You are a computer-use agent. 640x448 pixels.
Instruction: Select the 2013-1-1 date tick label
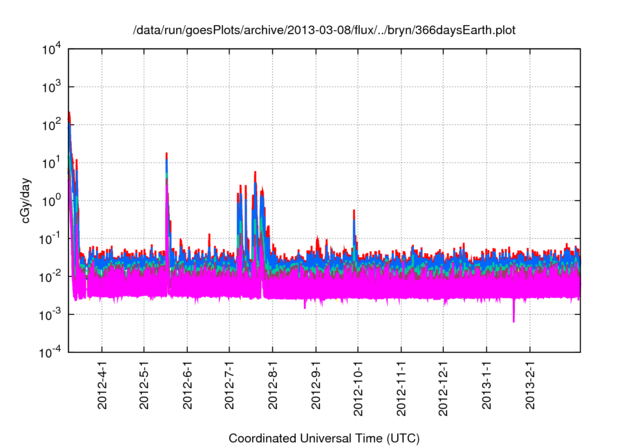coord(487,385)
